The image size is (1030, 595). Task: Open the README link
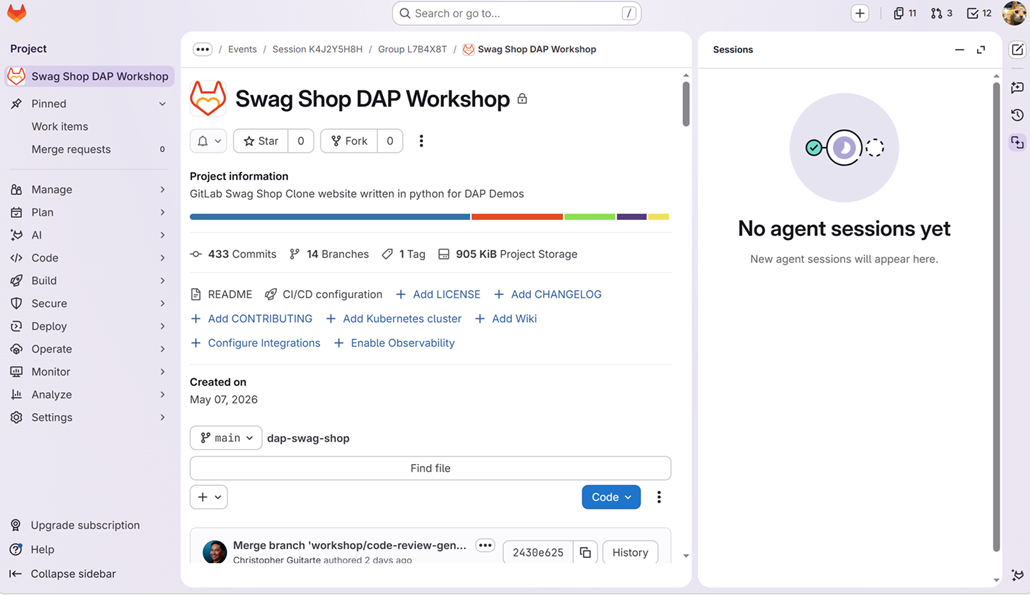coord(221,294)
